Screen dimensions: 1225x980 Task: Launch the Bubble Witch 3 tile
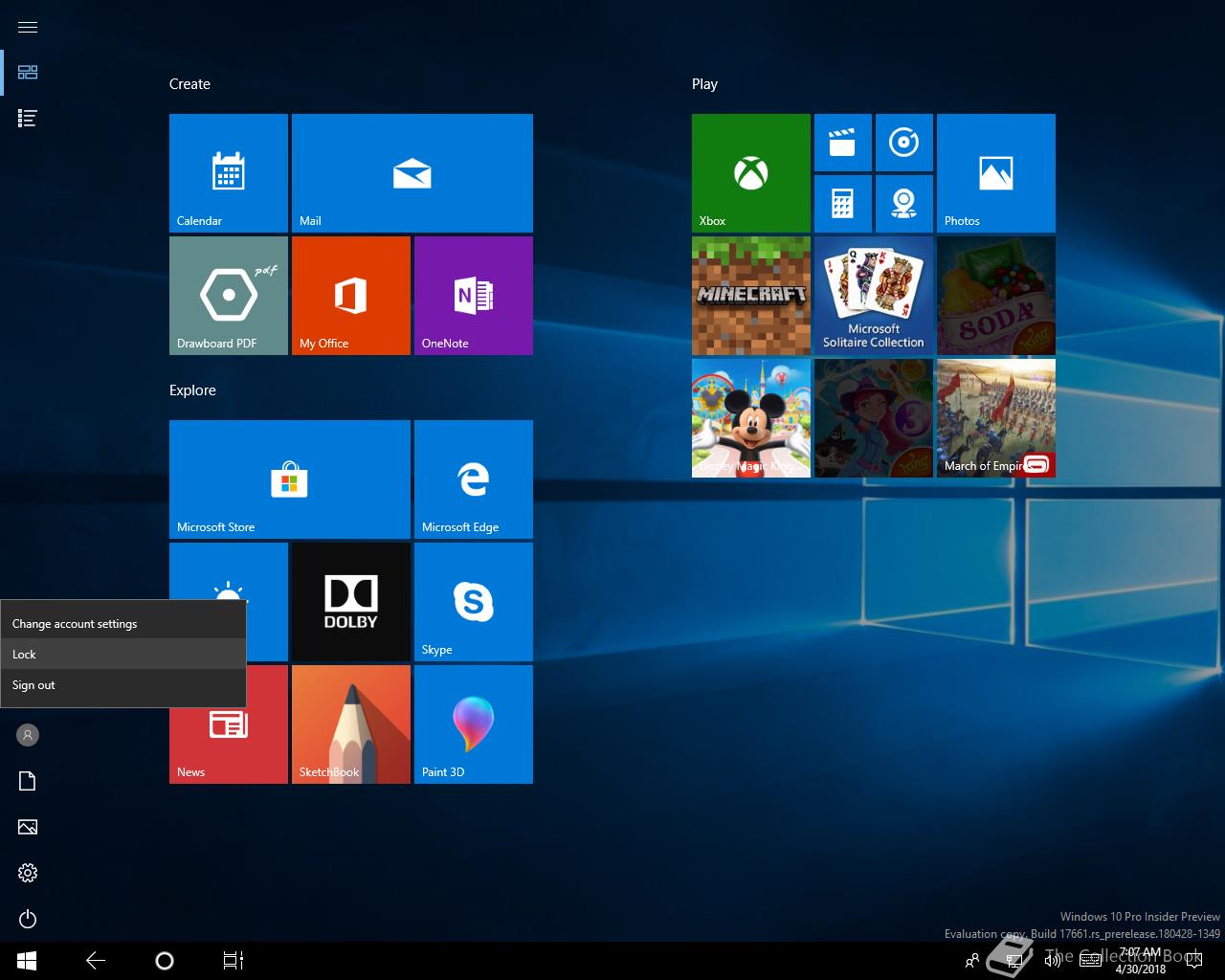874,418
